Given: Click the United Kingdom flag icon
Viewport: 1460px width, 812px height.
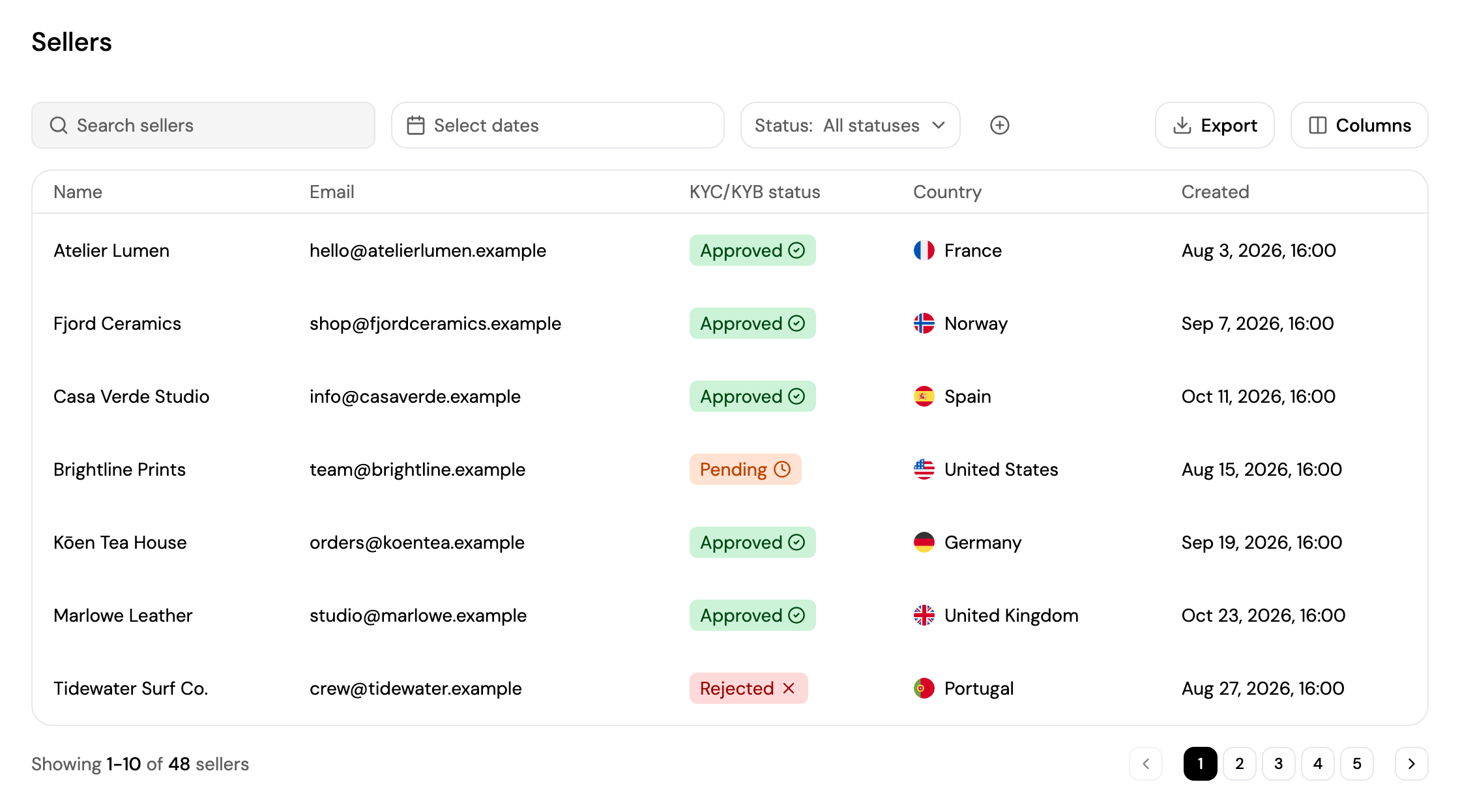Looking at the screenshot, I should pyautogui.click(x=924, y=615).
